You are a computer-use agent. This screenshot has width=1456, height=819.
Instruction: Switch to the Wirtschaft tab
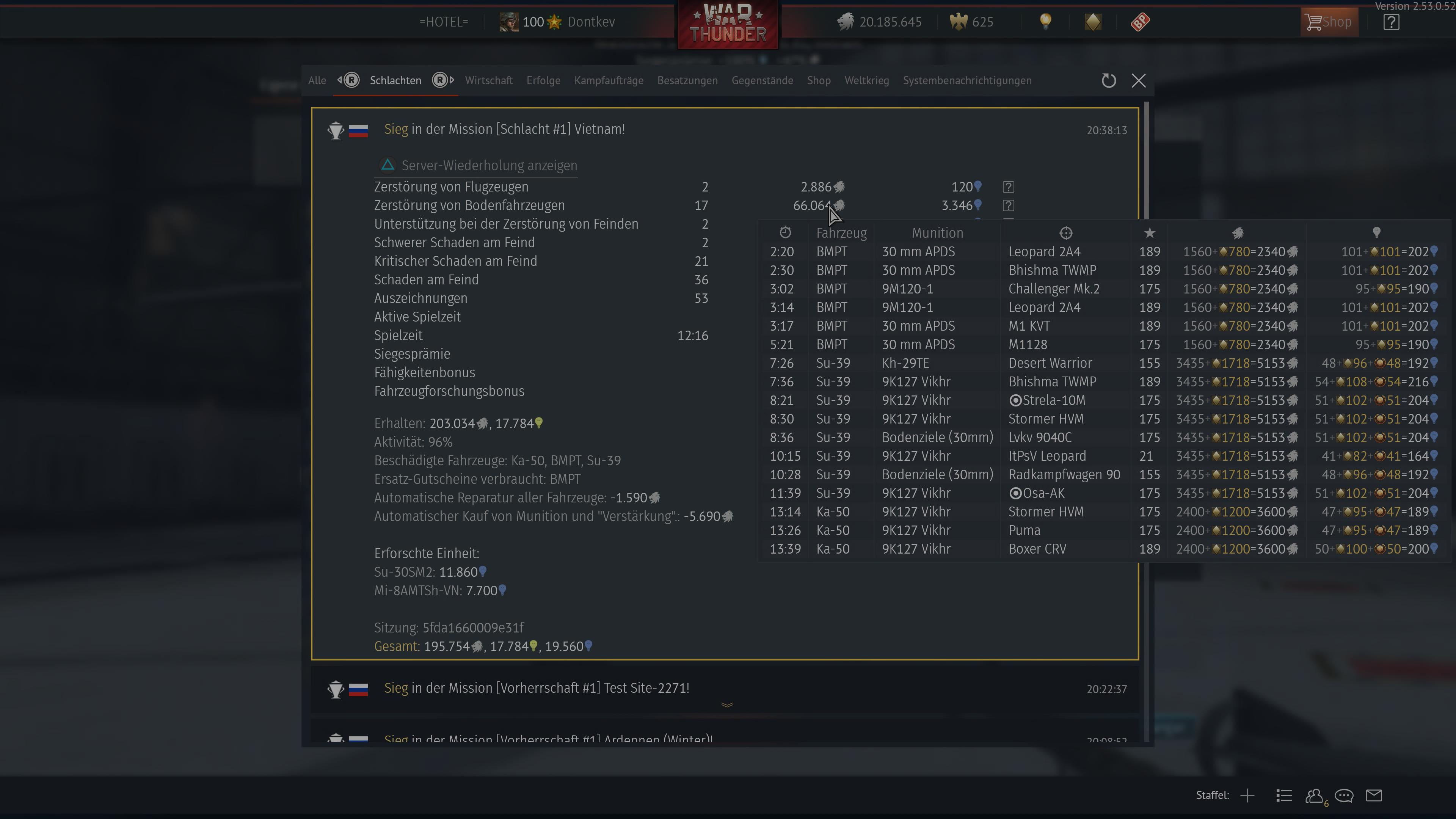click(x=488, y=80)
